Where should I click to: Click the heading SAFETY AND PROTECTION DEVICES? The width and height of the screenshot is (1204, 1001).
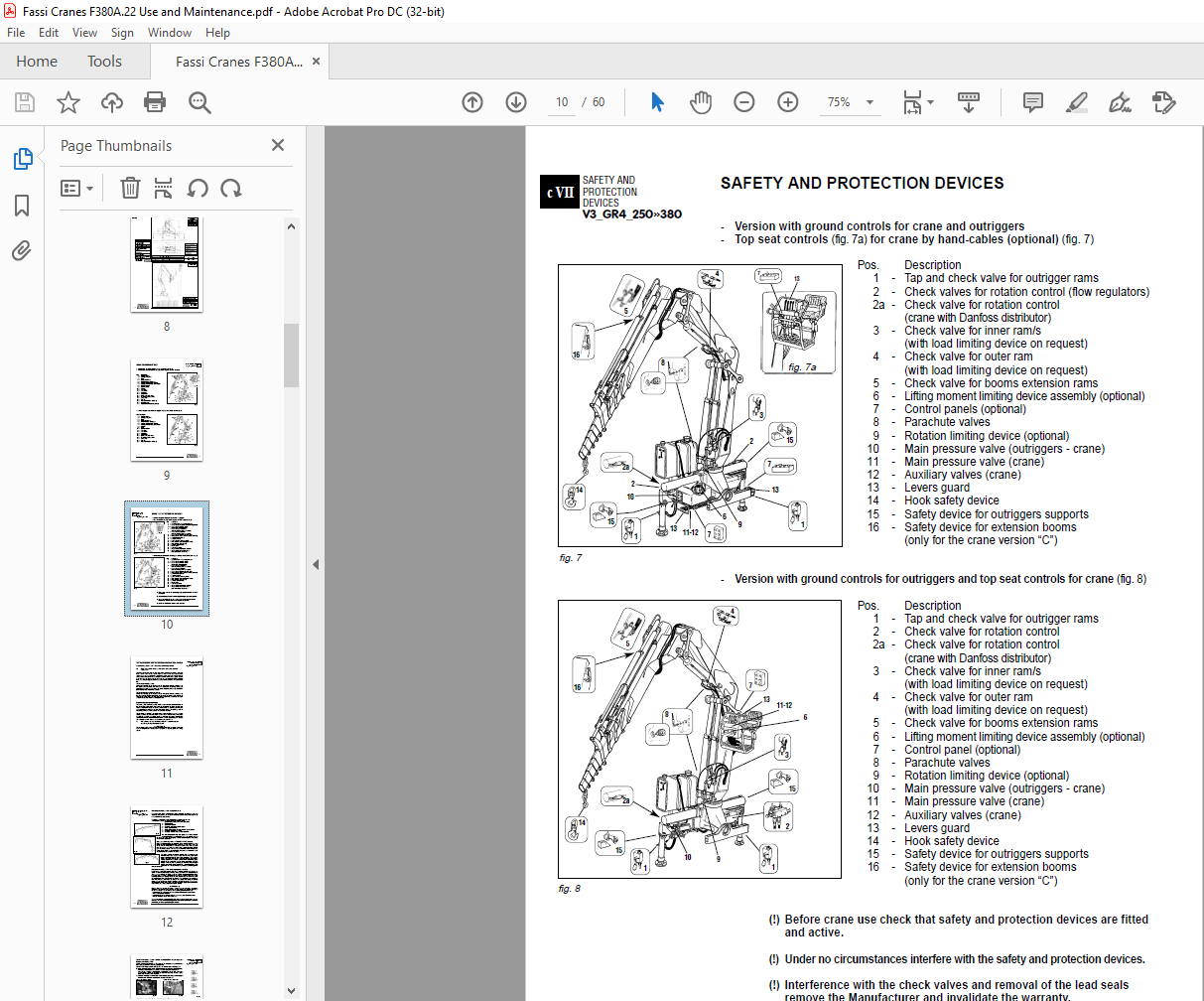(863, 183)
